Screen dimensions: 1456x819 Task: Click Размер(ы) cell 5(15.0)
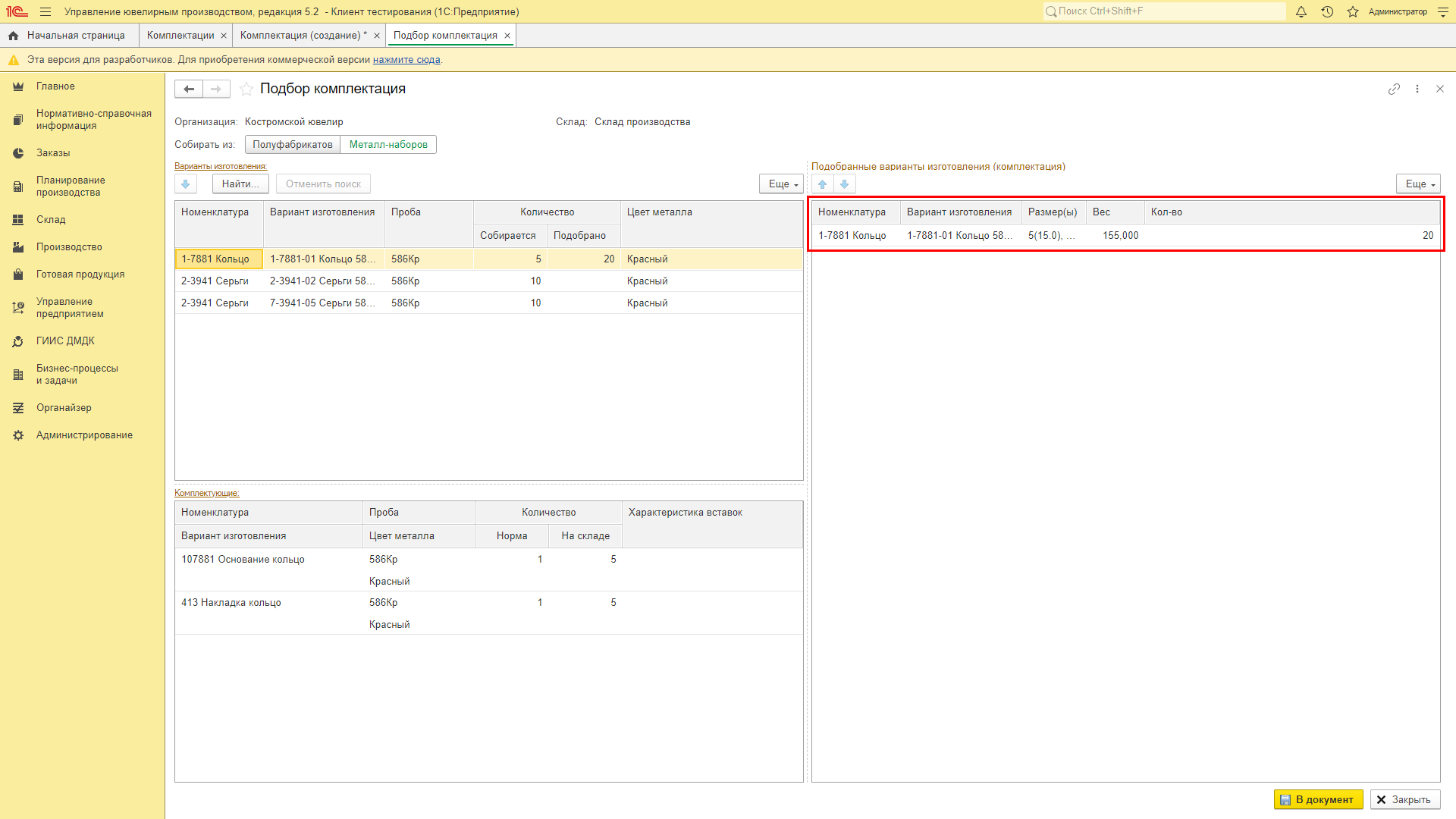click(x=1053, y=236)
